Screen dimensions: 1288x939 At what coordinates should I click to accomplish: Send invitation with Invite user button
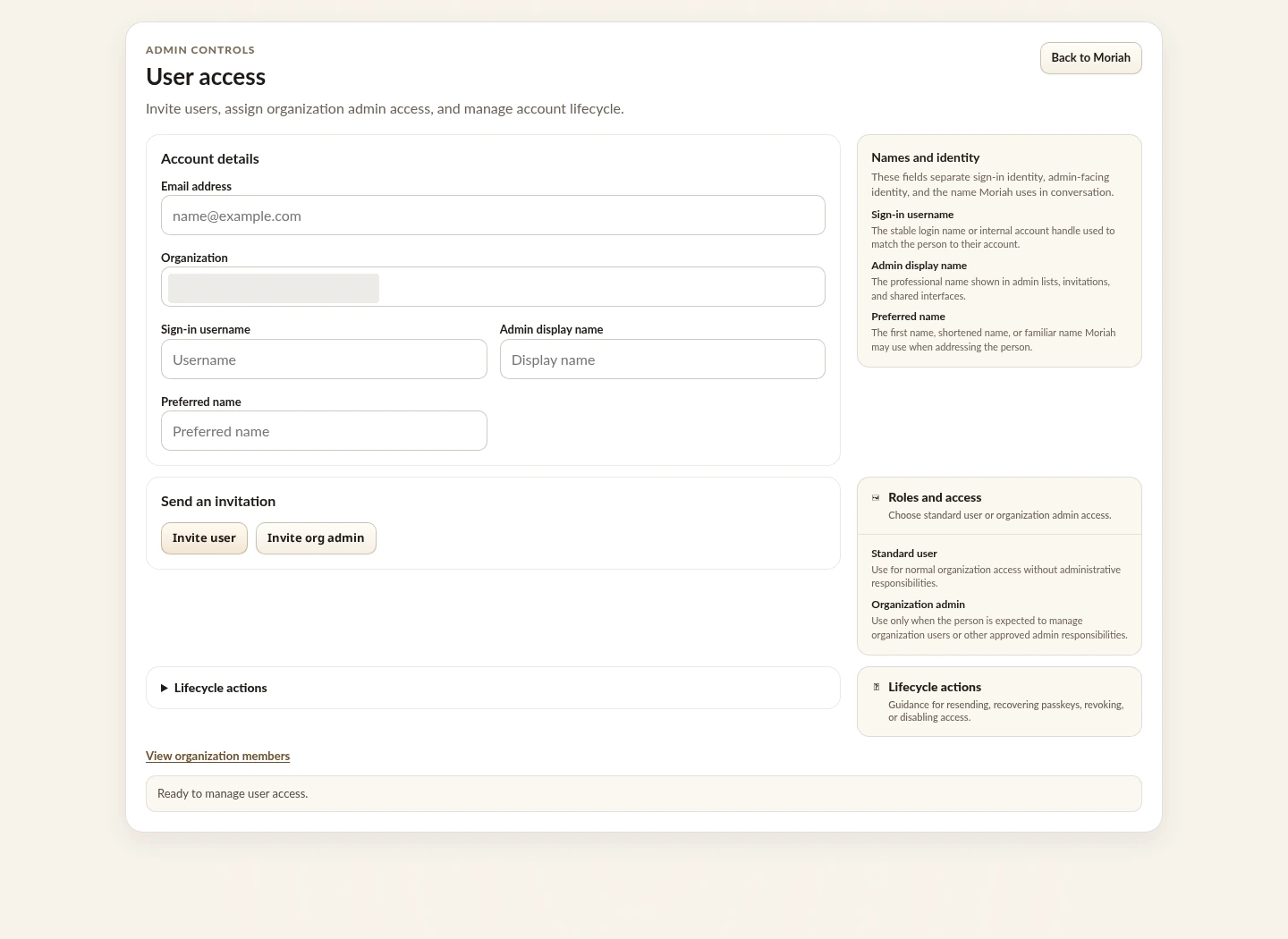[x=204, y=538]
